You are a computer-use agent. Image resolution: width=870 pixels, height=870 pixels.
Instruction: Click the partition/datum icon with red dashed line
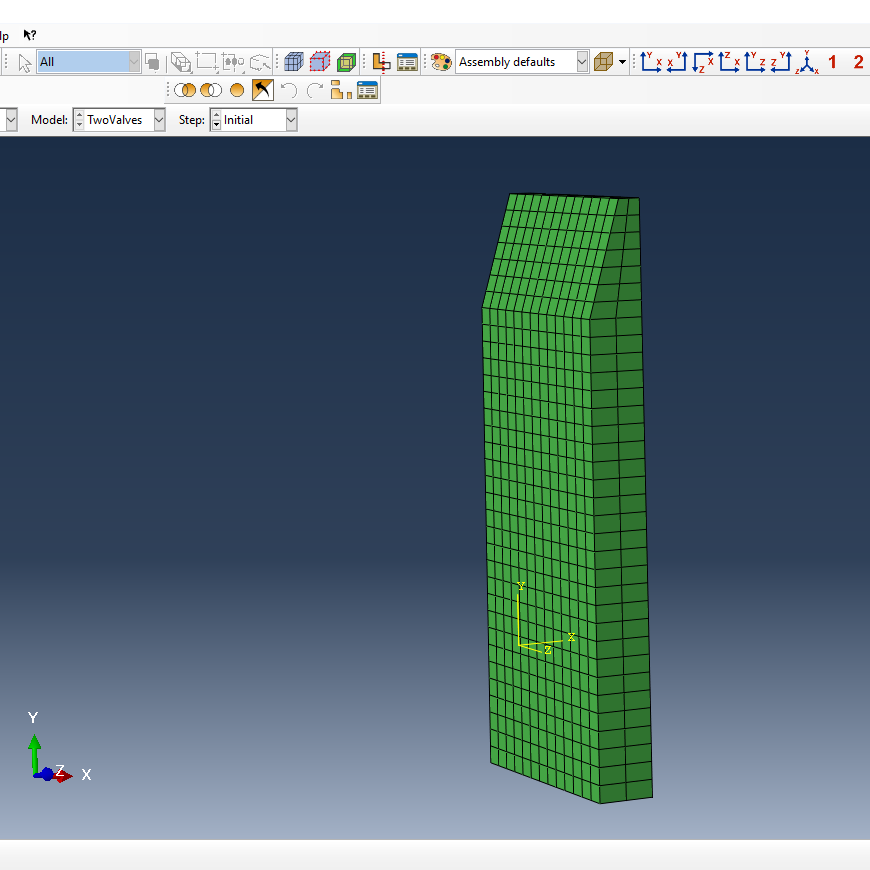[380, 62]
